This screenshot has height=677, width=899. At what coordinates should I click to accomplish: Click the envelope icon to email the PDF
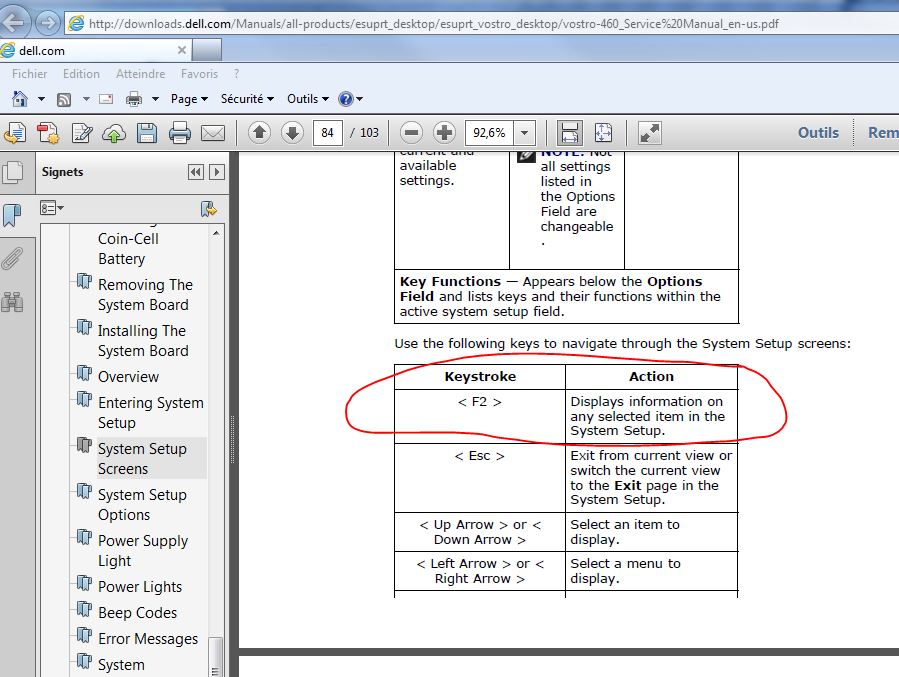pos(213,133)
